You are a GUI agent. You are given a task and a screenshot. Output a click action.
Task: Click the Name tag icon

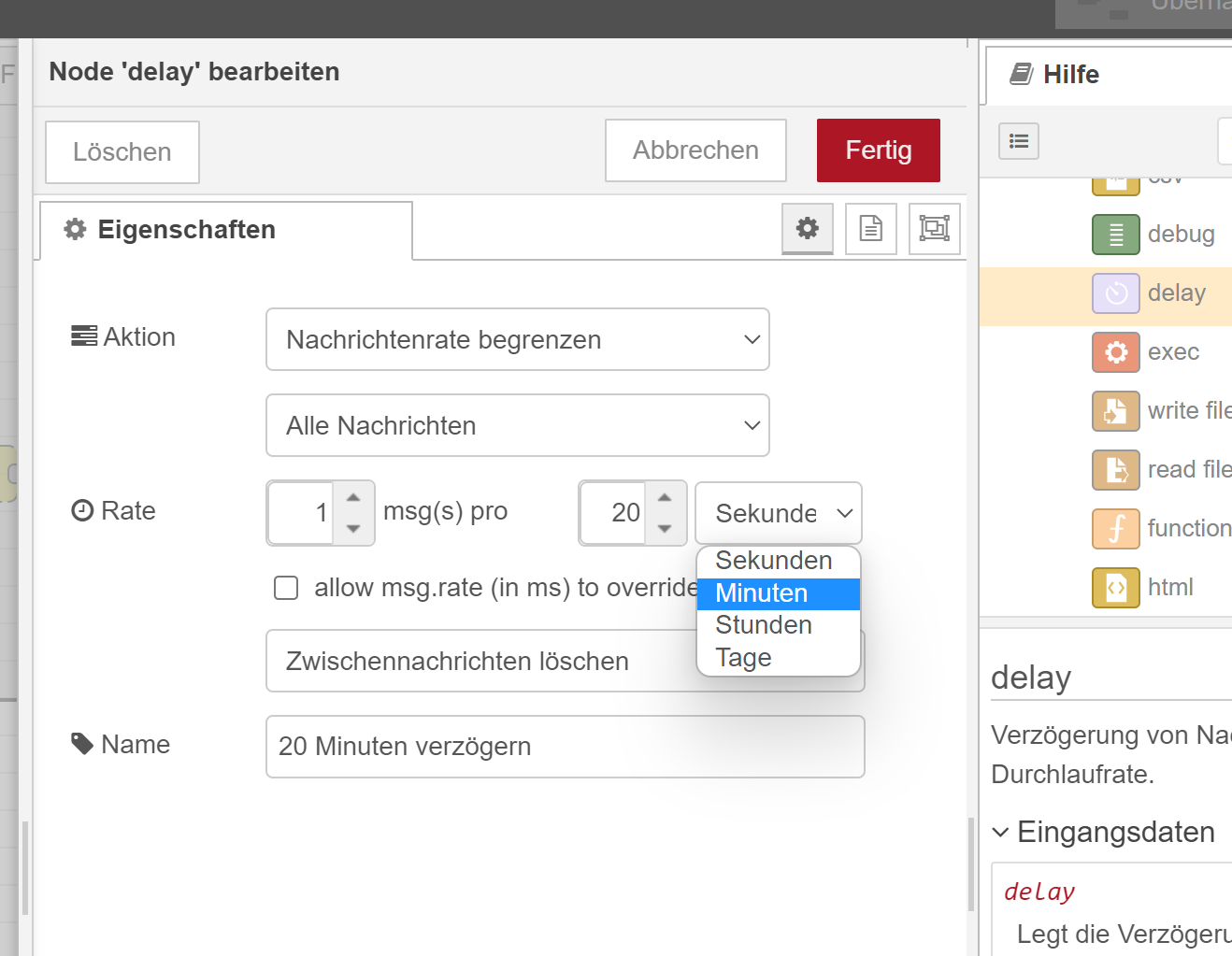(82, 744)
